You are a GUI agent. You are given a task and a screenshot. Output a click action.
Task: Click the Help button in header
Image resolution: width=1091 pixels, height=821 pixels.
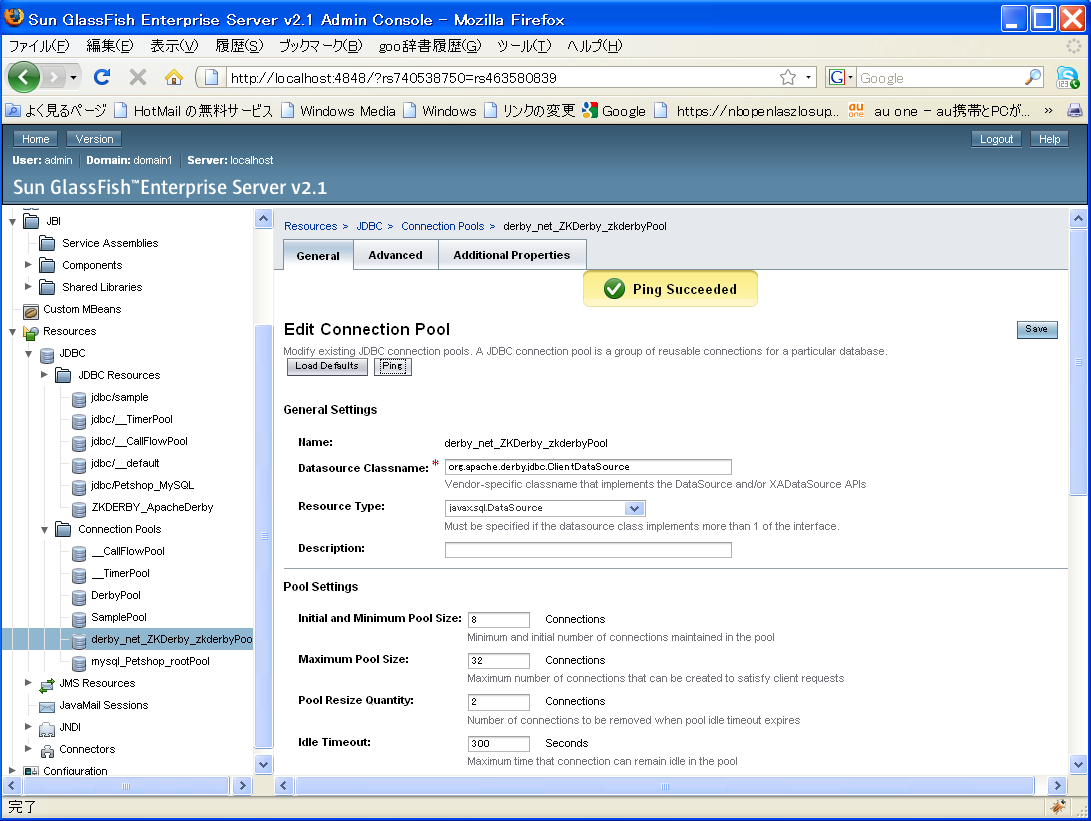[x=1049, y=139]
